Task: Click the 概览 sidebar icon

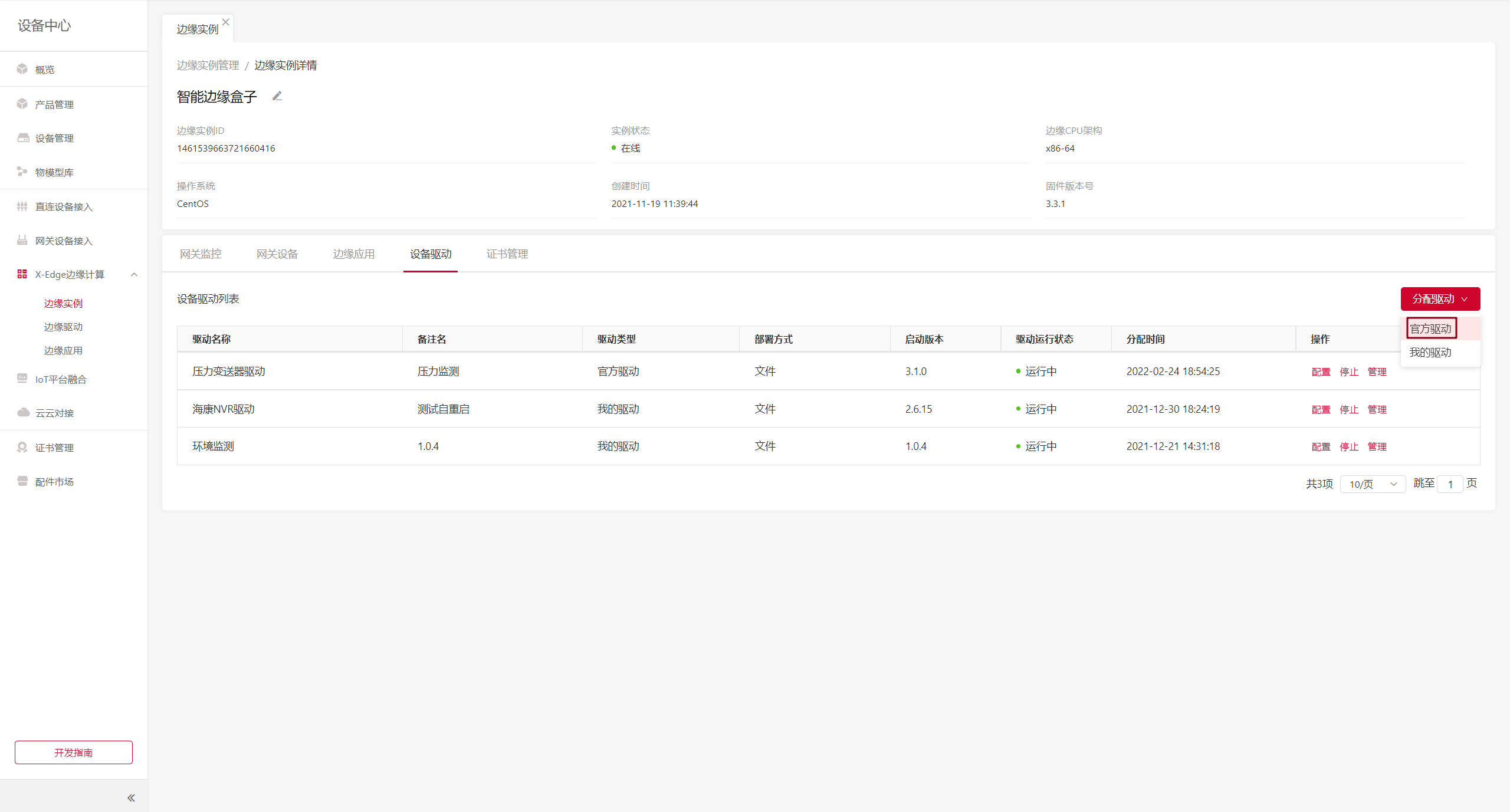Action: pyautogui.click(x=22, y=69)
